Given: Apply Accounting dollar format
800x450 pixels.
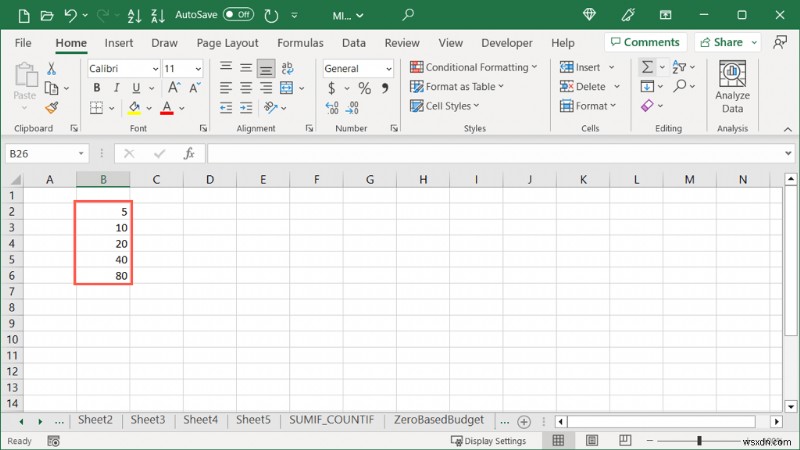Looking at the screenshot, I should 332,88.
